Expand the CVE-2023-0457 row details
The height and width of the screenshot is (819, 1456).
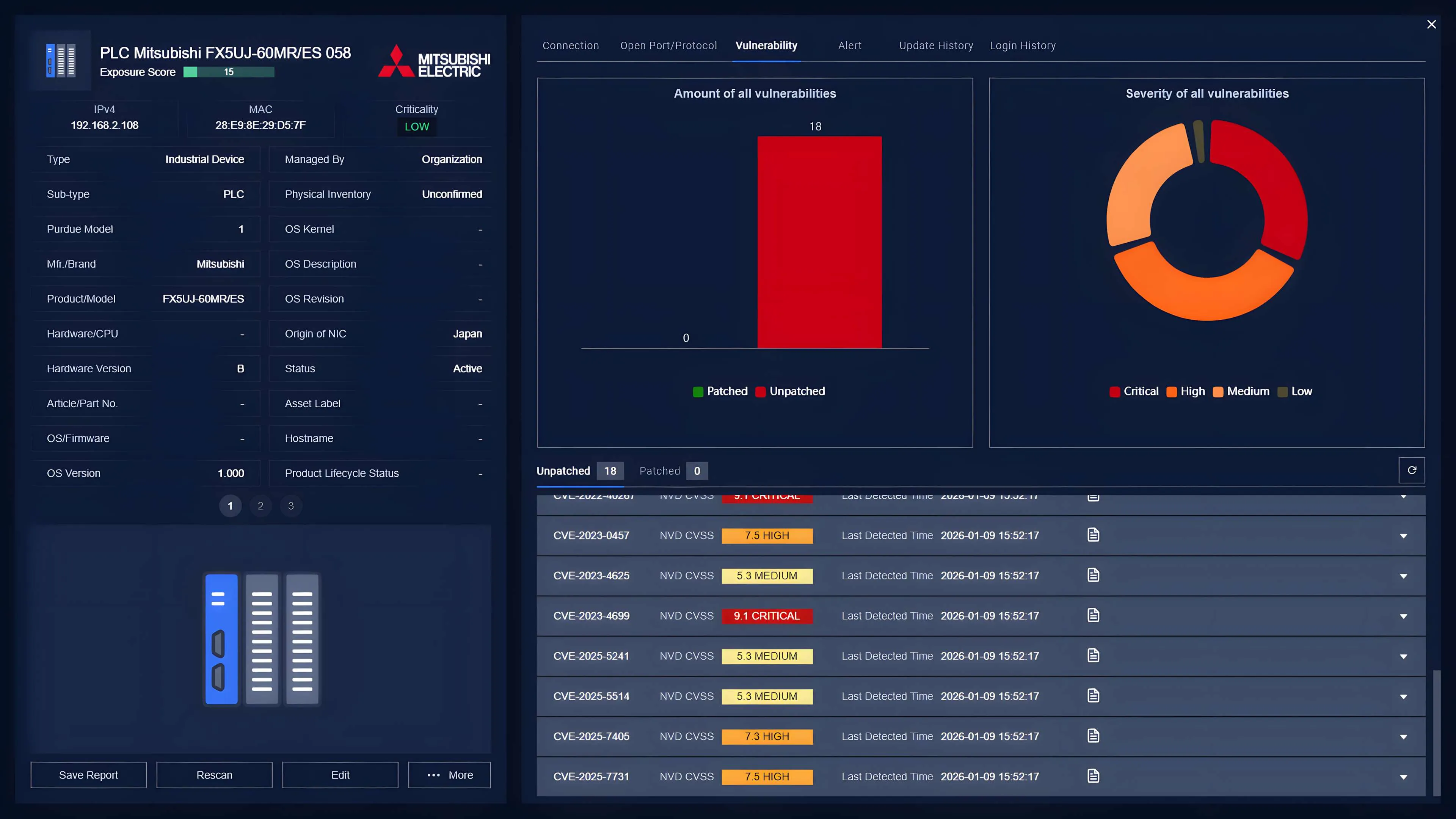pyautogui.click(x=1403, y=536)
